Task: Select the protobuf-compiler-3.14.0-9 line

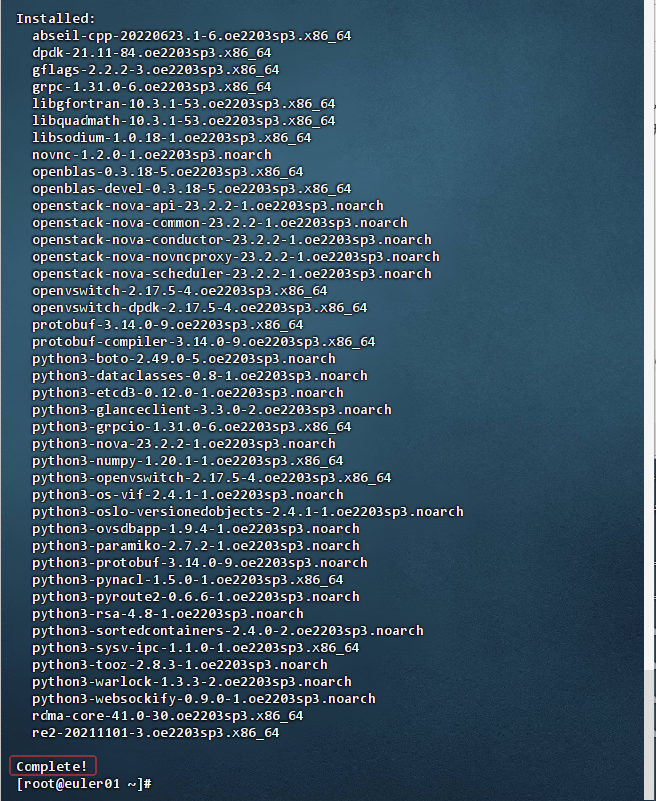Action: [204, 341]
